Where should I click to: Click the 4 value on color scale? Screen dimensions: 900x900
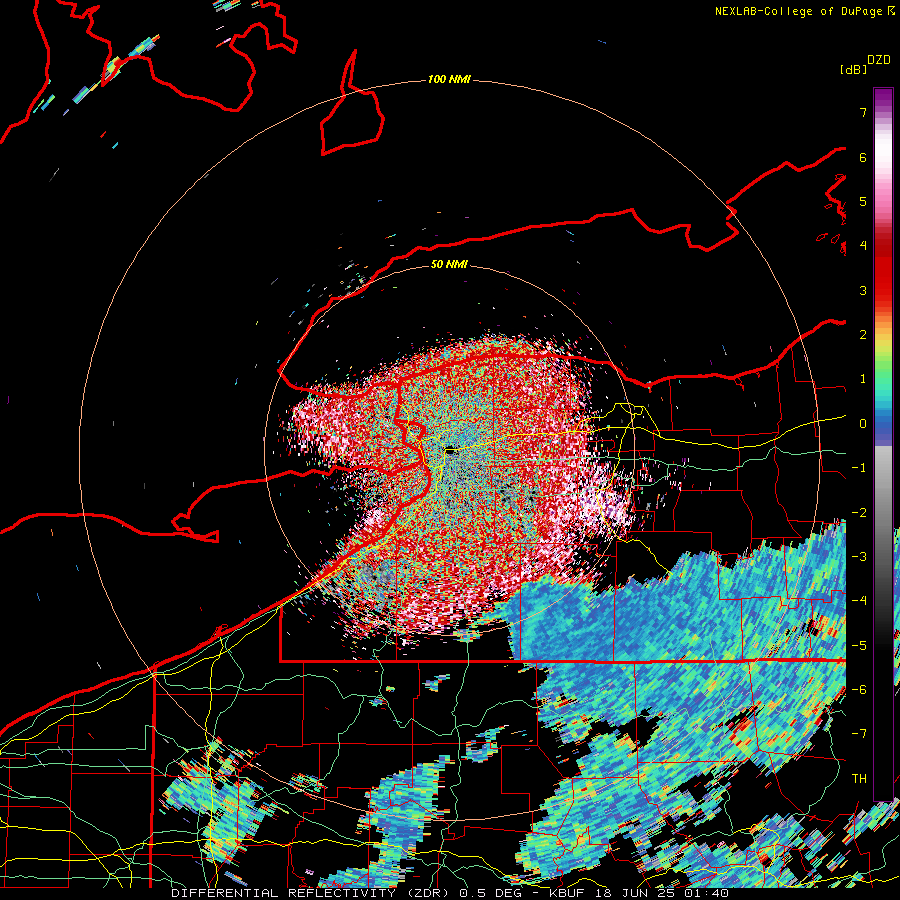pyautogui.click(x=863, y=246)
